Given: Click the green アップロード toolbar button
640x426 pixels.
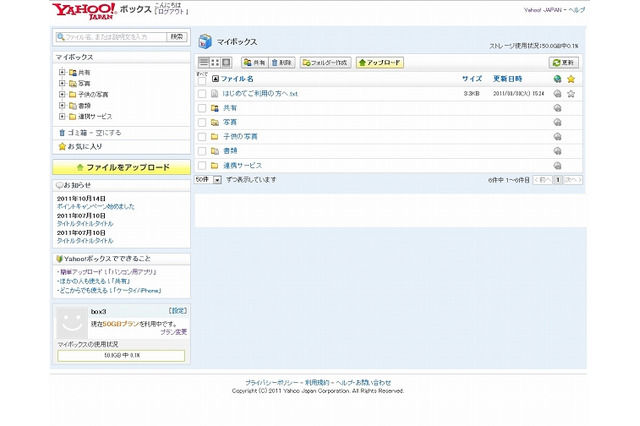Looking at the screenshot, I should [x=380, y=62].
